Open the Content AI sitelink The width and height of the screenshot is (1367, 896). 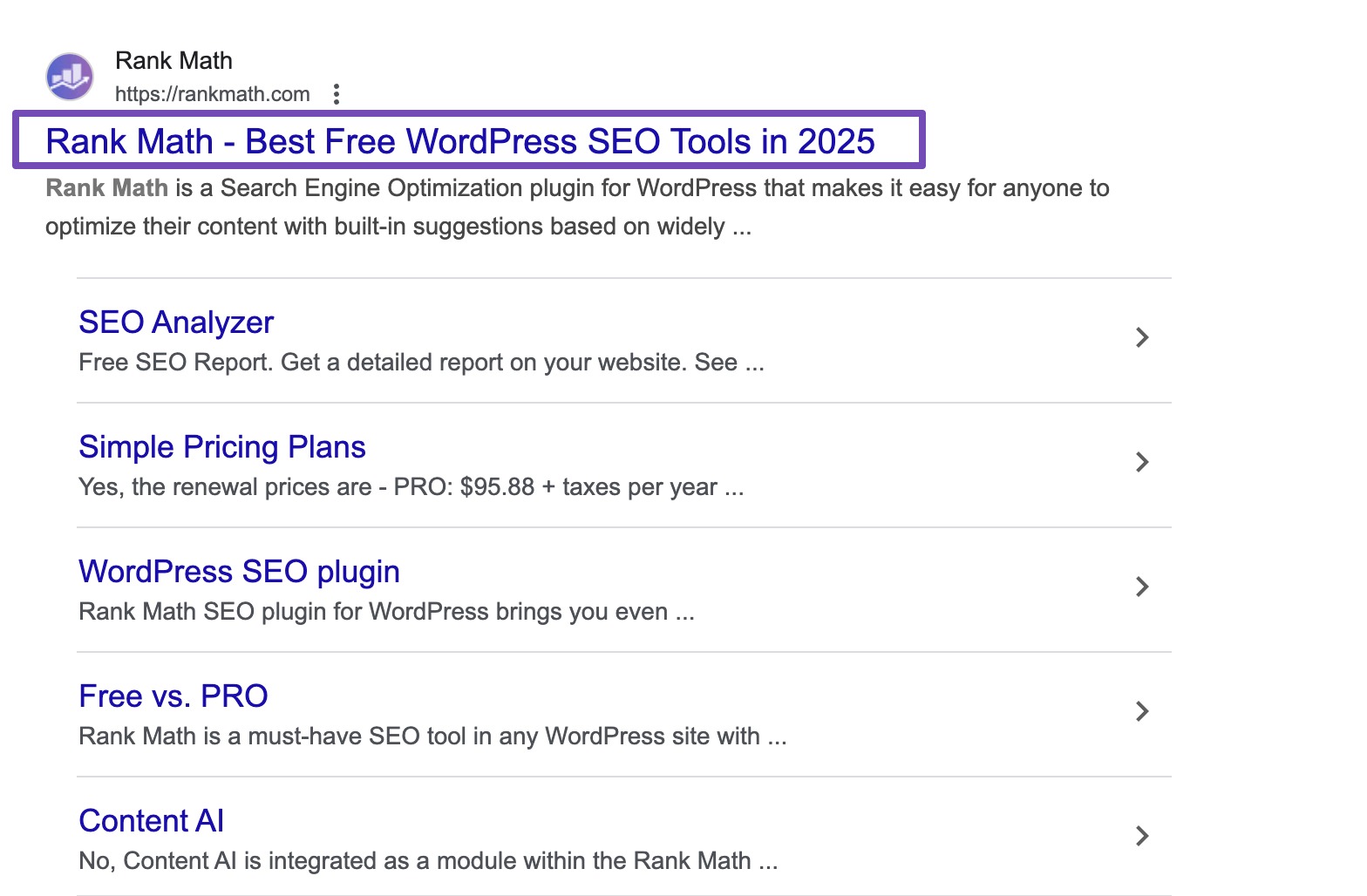(152, 821)
